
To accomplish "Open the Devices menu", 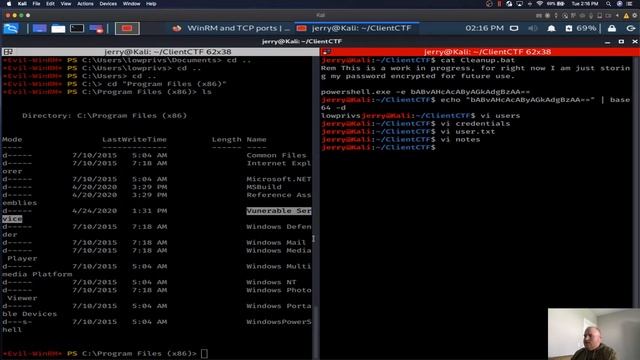I will click(x=108, y=4).
